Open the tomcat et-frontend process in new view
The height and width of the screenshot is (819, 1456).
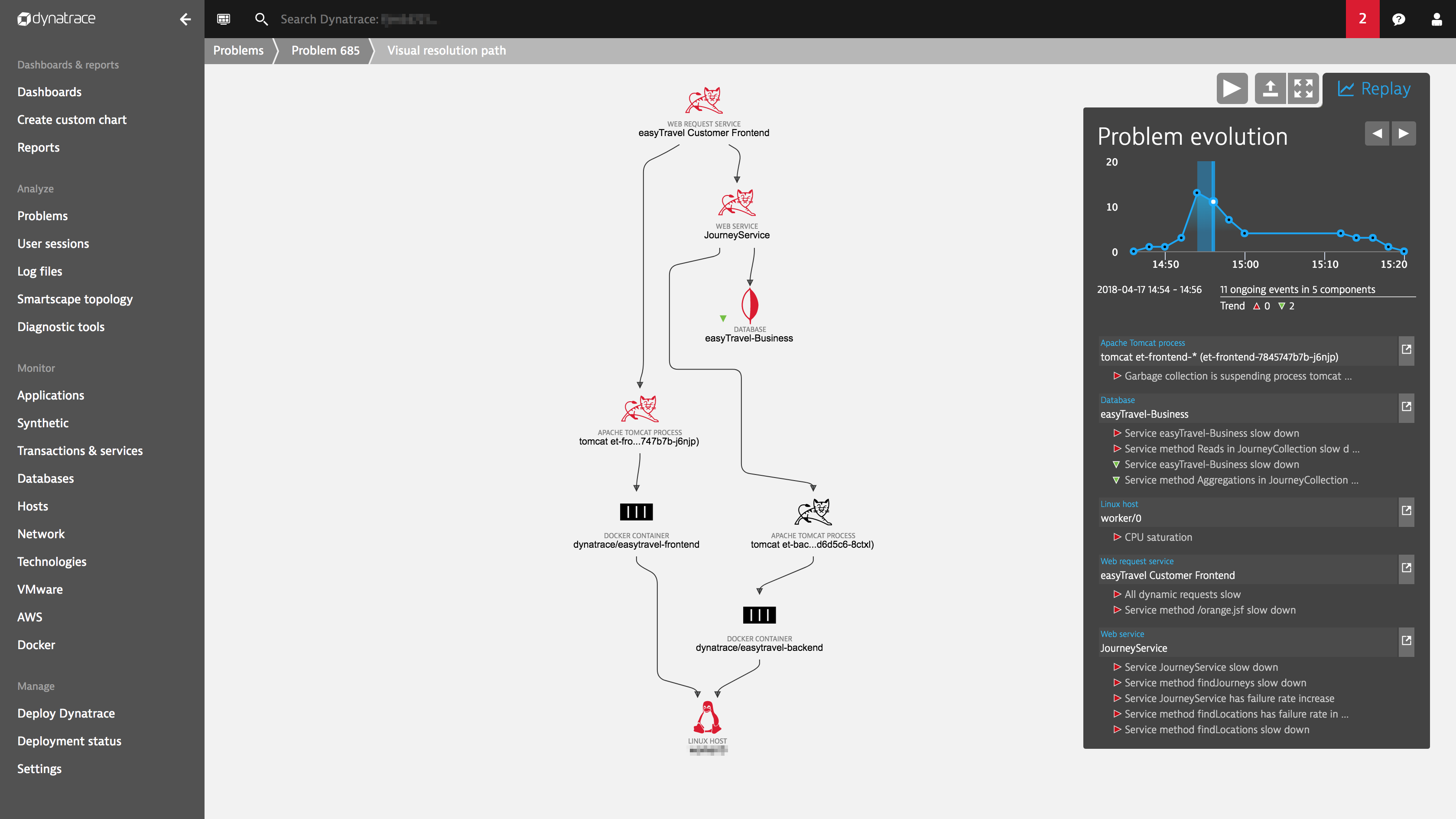1406,350
